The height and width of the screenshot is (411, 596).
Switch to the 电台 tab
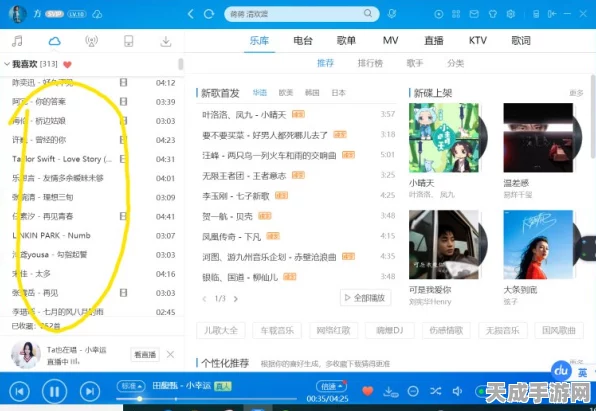[303, 40]
